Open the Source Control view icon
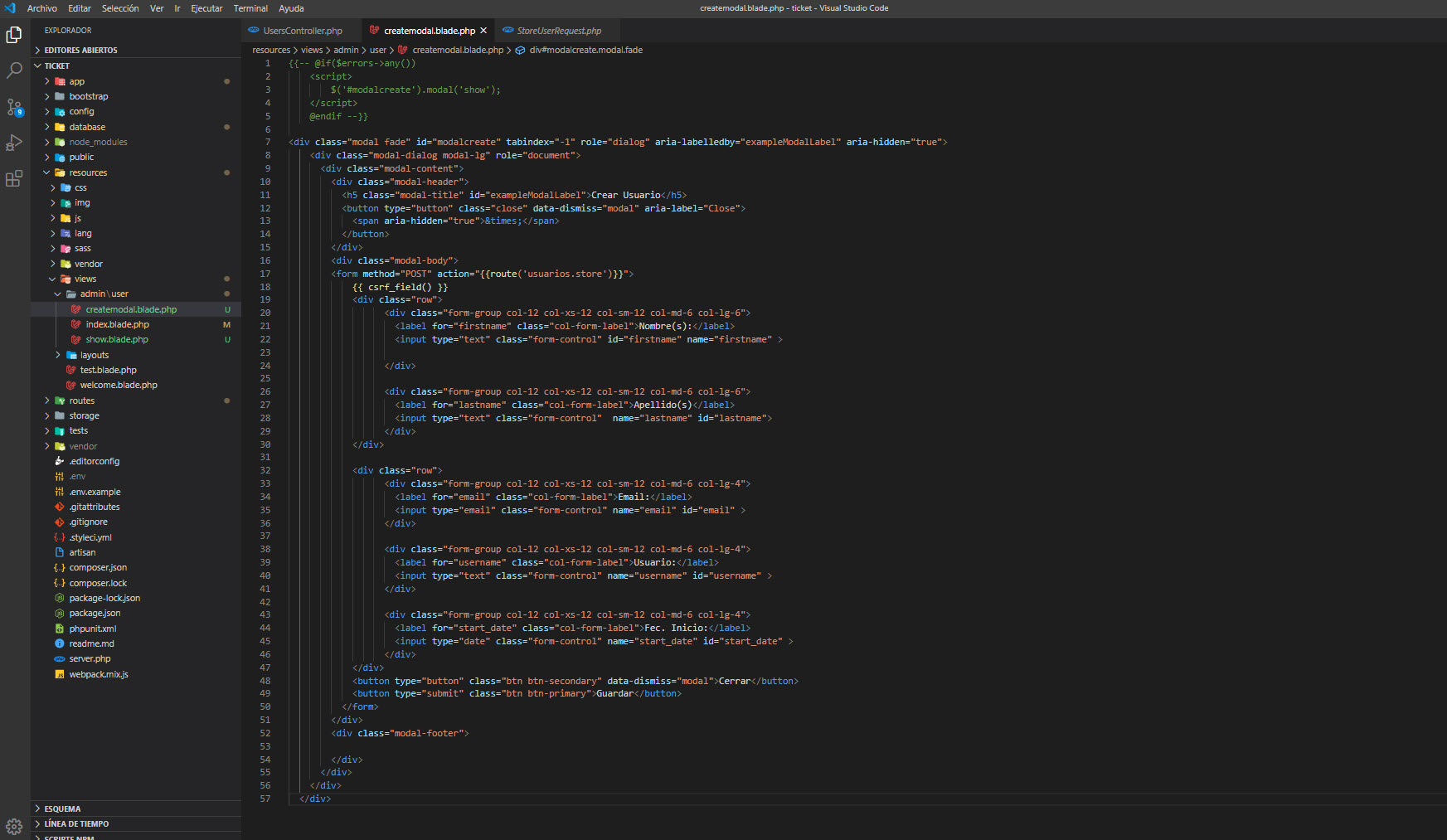The height and width of the screenshot is (840, 1447). (x=14, y=107)
